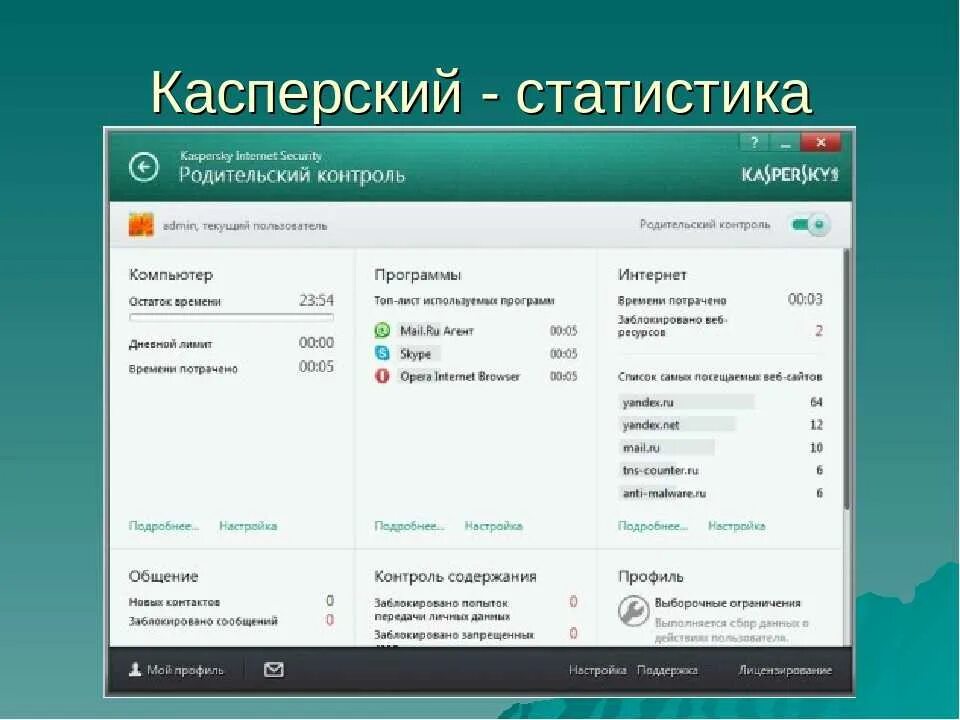Open Настройка in the bottom bar
Screen dimensions: 960x720
(x=598, y=670)
